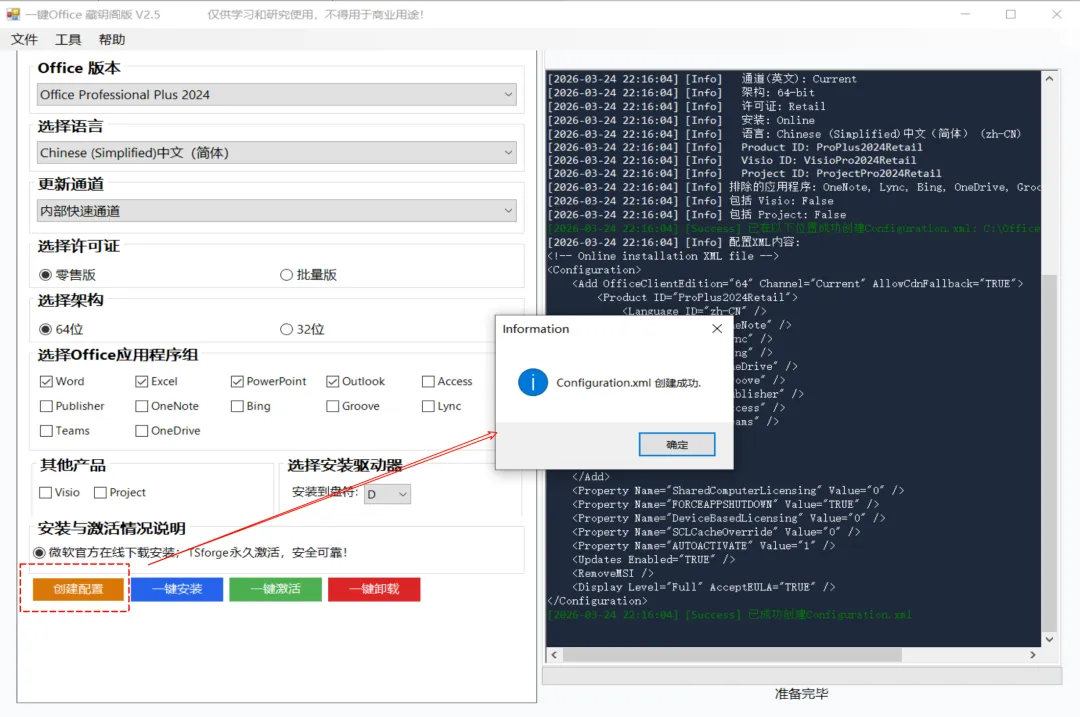Click the progress bar above 准备完毕
Viewport: 1080px width, 717px height.
pyautogui.click(x=802, y=676)
